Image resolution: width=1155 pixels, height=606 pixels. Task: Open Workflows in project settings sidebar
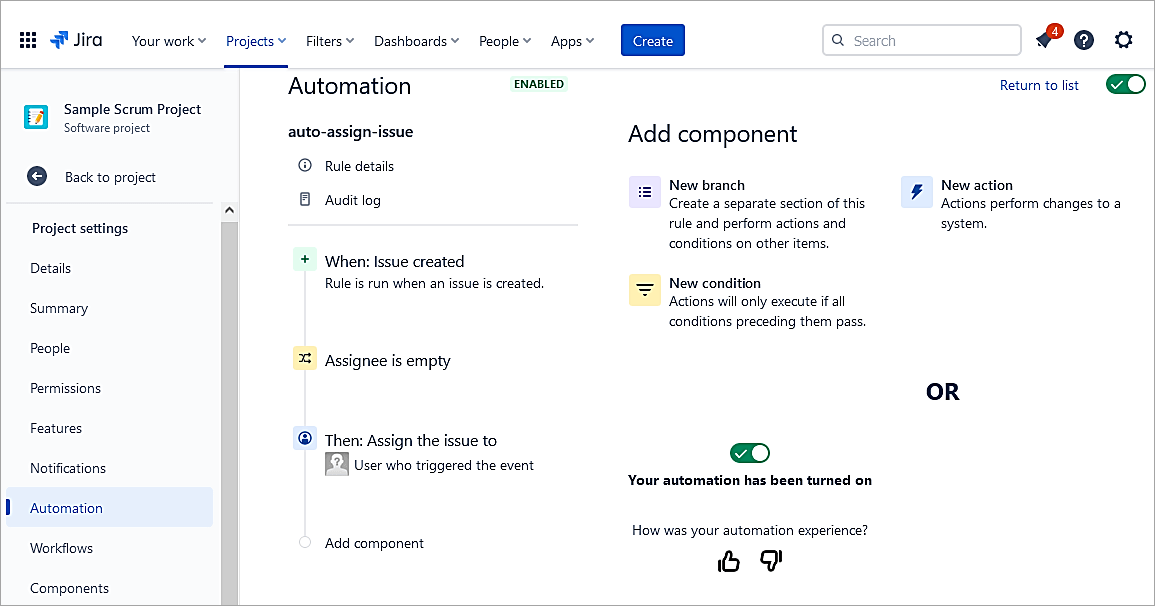(x=61, y=548)
